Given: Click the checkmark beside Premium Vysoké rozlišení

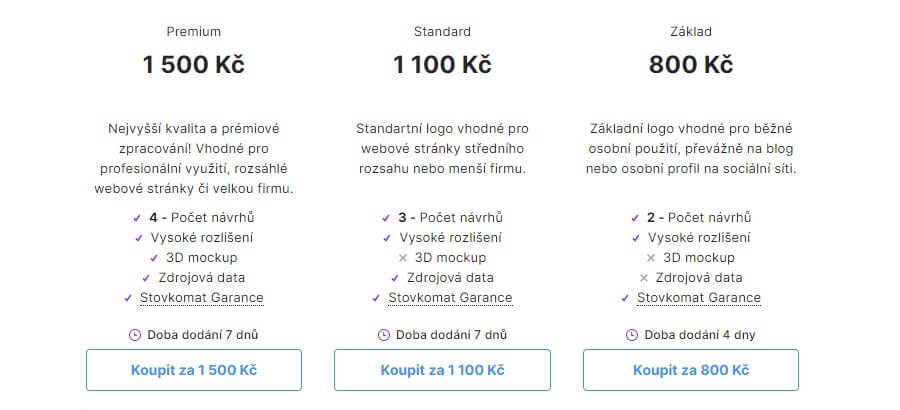Looking at the screenshot, I should click(x=139, y=238).
